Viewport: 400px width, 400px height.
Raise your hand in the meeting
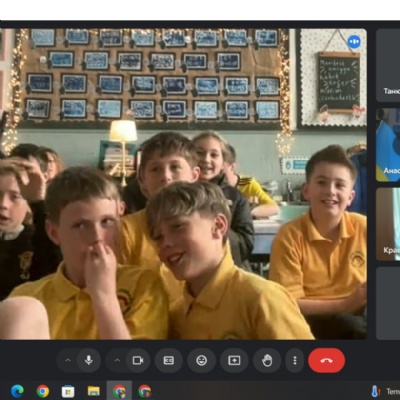267,360
